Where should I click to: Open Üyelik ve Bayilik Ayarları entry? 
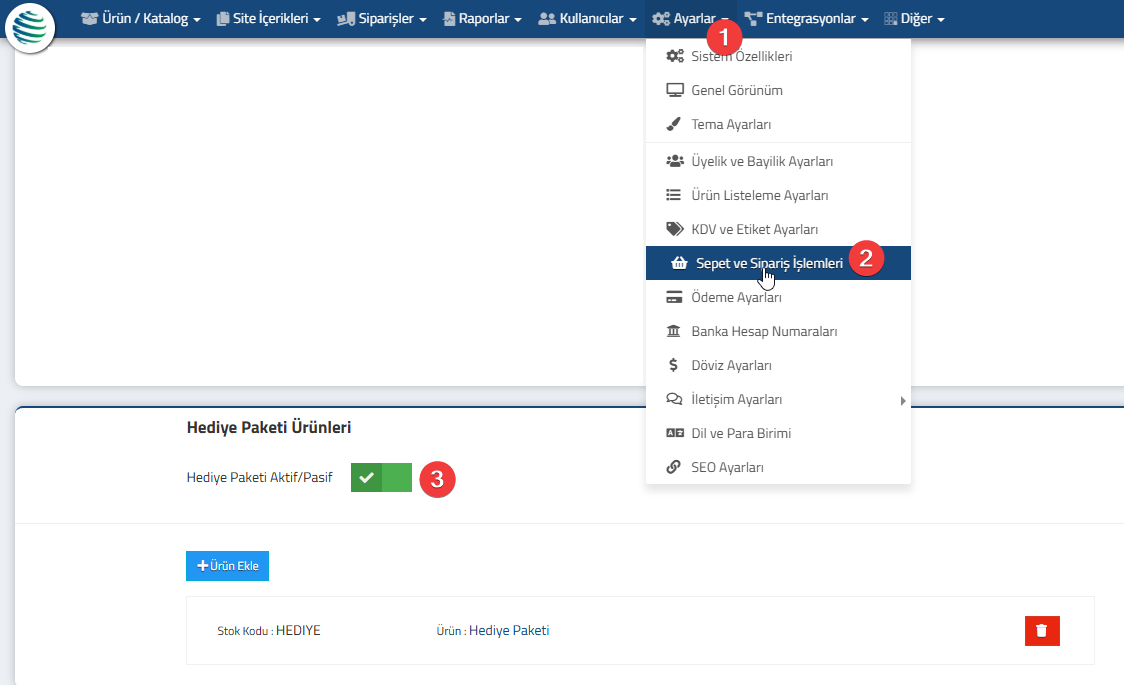(778, 161)
